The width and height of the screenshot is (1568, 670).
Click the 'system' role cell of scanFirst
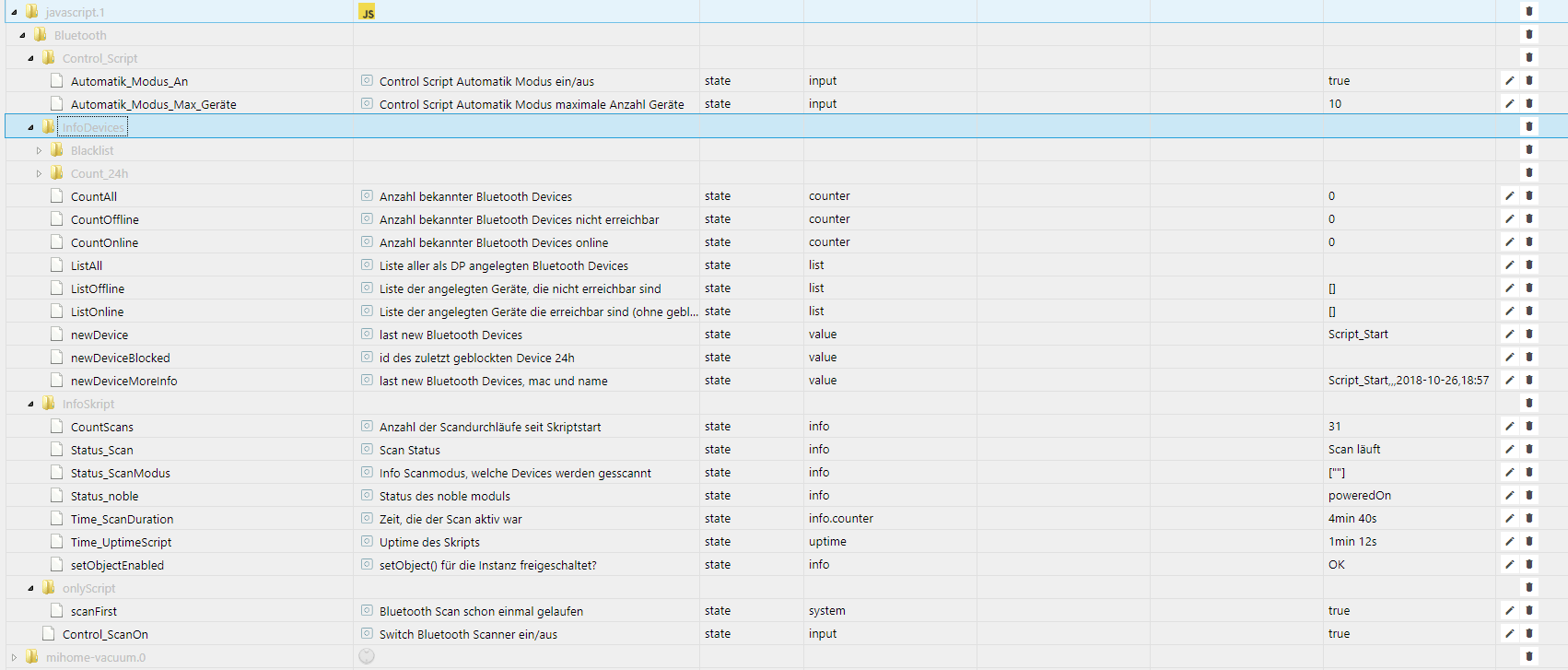click(x=827, y=611)
